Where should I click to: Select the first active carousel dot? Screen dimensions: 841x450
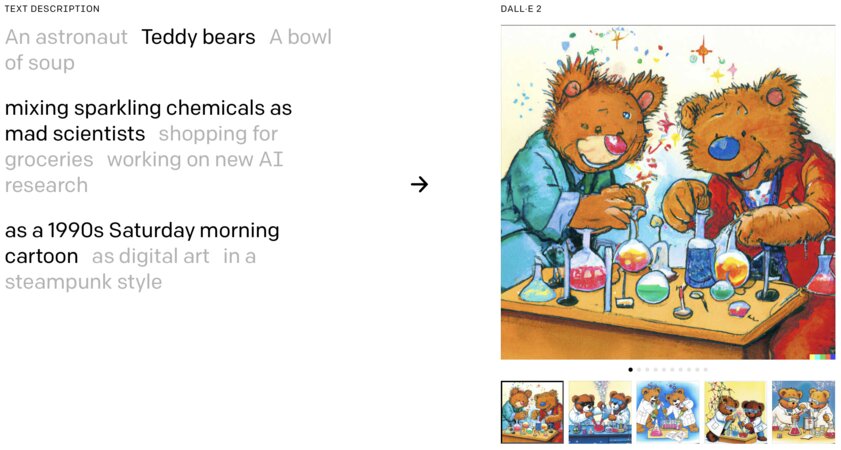(630, 370)
